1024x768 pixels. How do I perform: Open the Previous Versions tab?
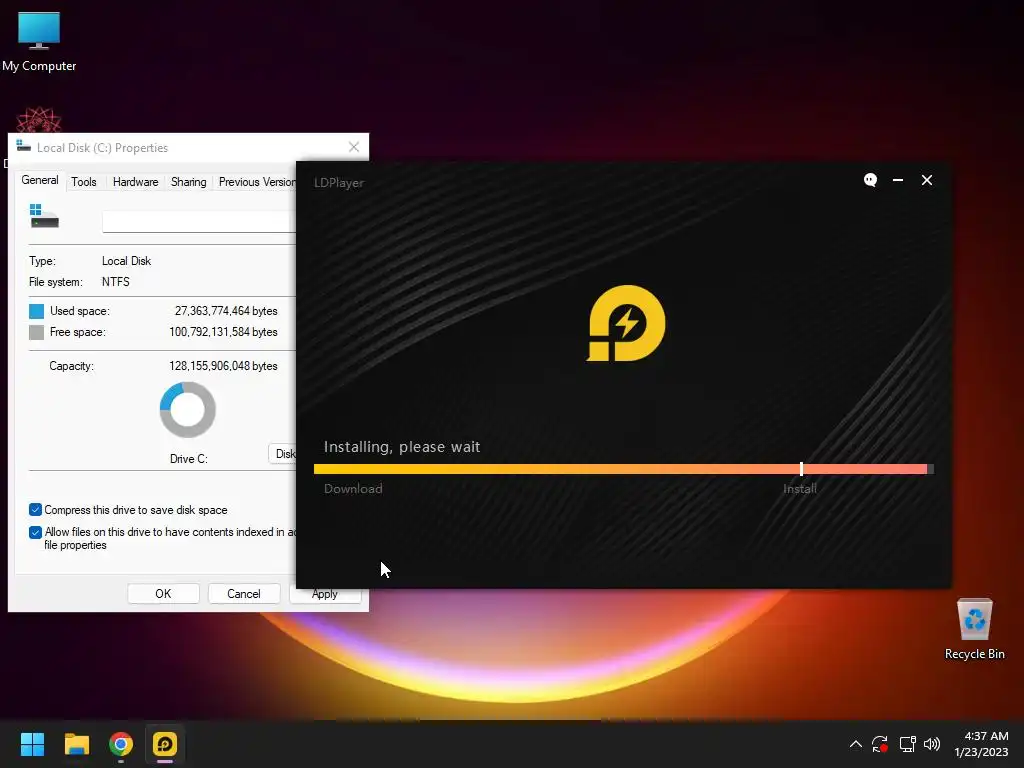257,182
